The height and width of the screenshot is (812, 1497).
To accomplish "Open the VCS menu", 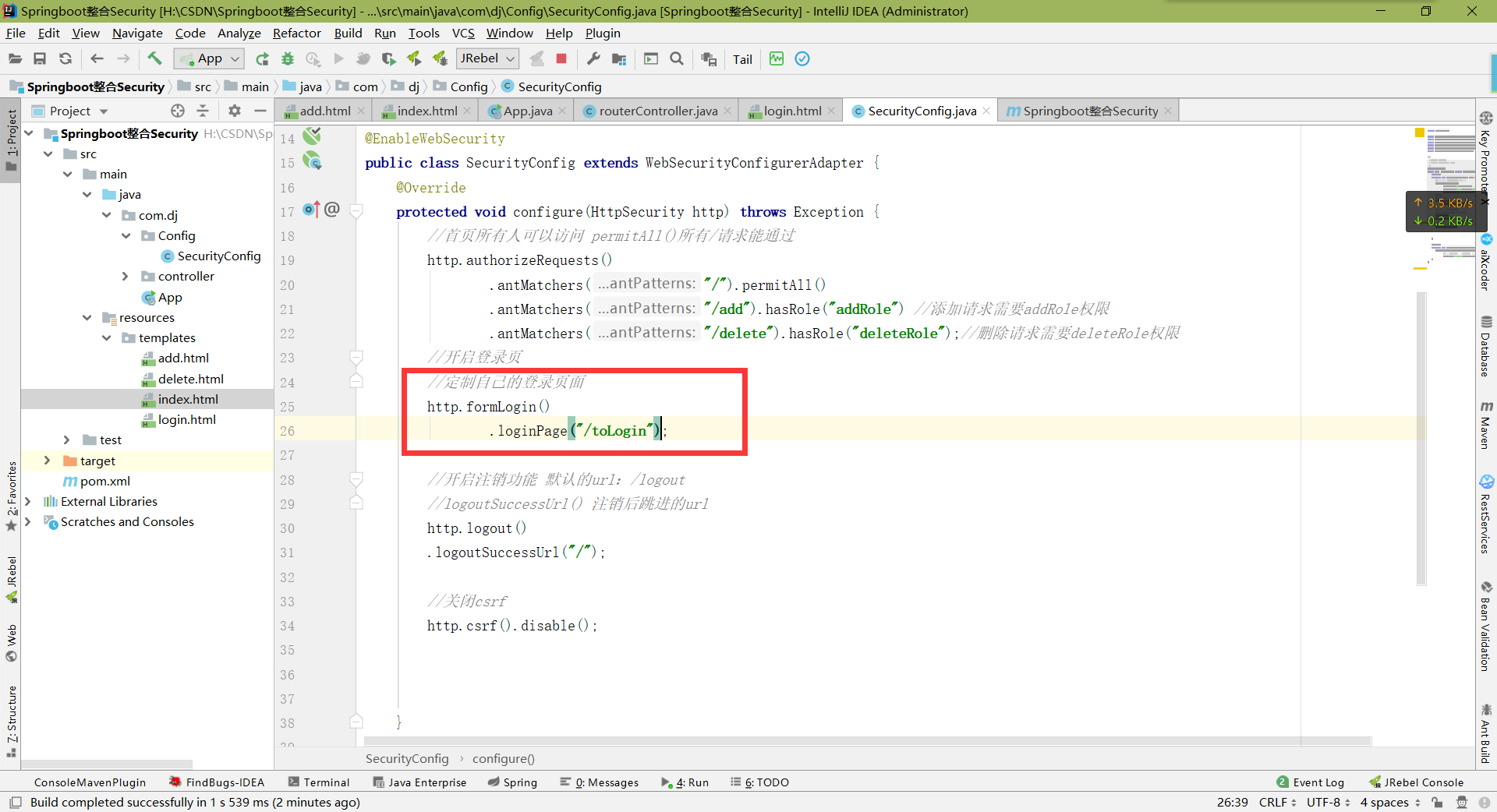I will tap(463, 33).
